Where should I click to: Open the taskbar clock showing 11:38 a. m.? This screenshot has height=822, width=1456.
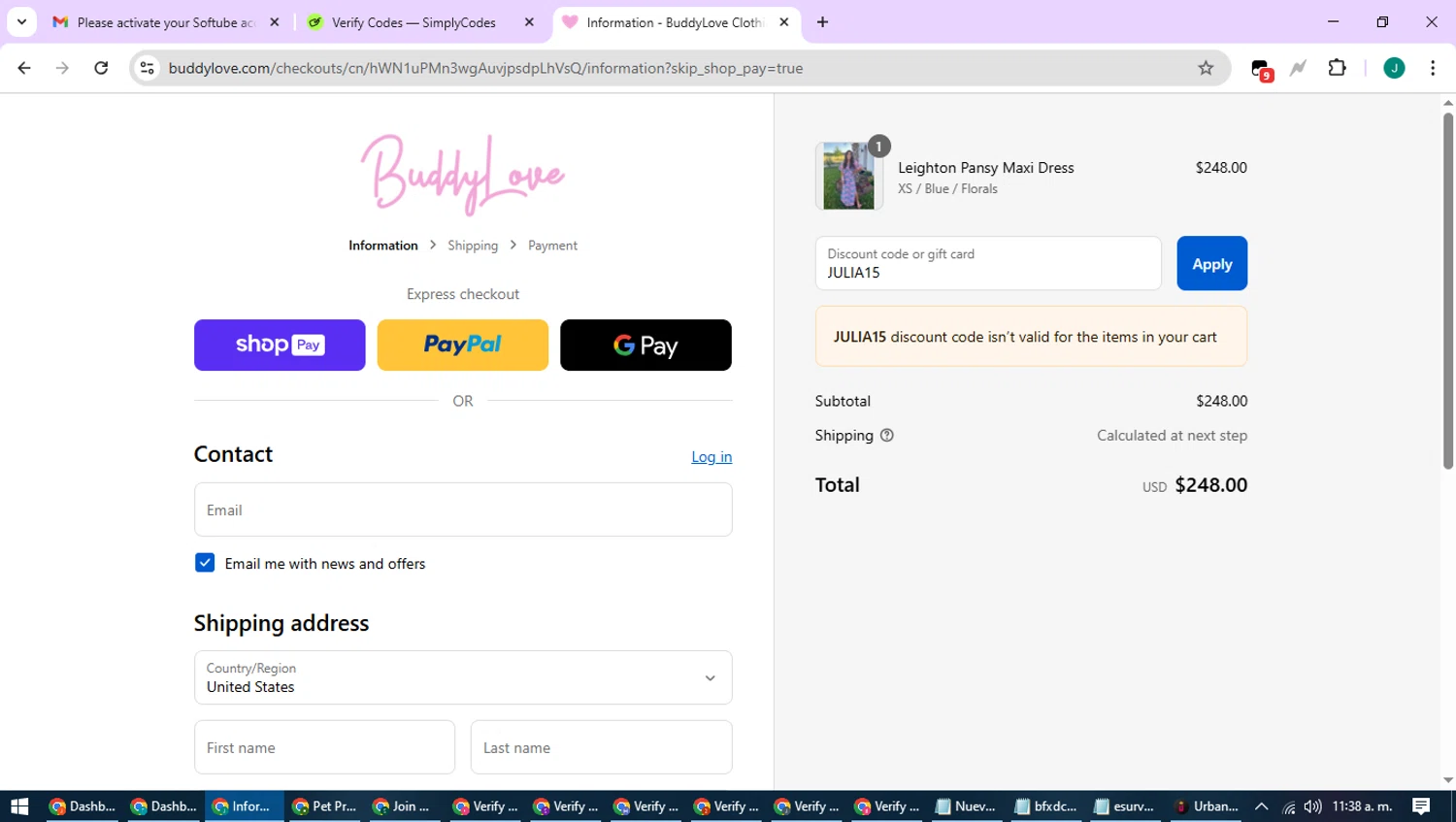(x=1362, y=806)
